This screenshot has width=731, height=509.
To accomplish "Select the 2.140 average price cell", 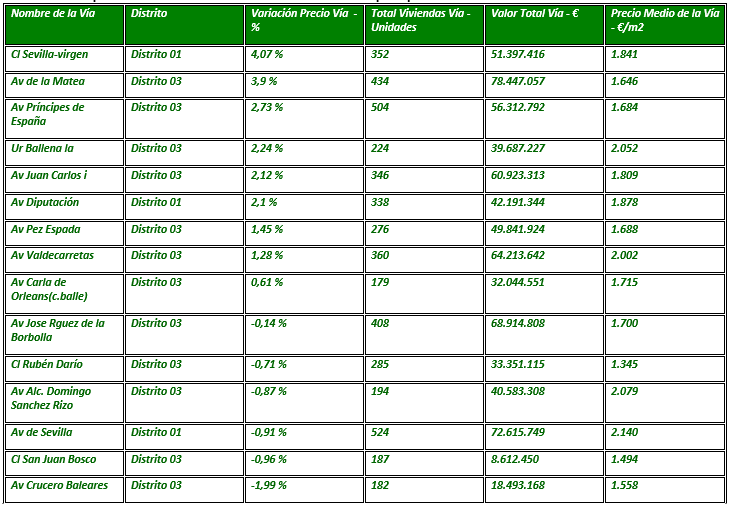I will [624, 432].
